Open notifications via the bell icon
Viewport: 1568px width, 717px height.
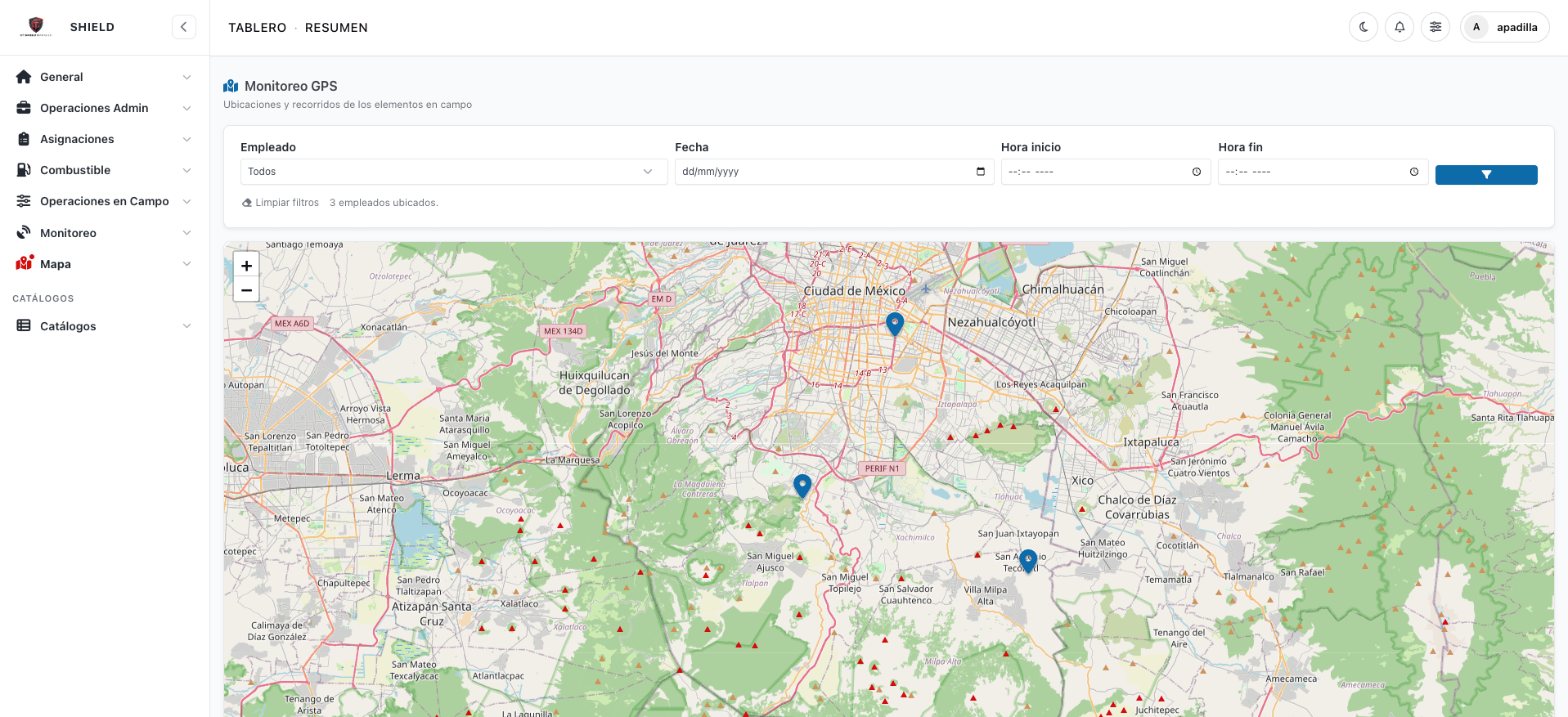click(x=1400, y=27)
